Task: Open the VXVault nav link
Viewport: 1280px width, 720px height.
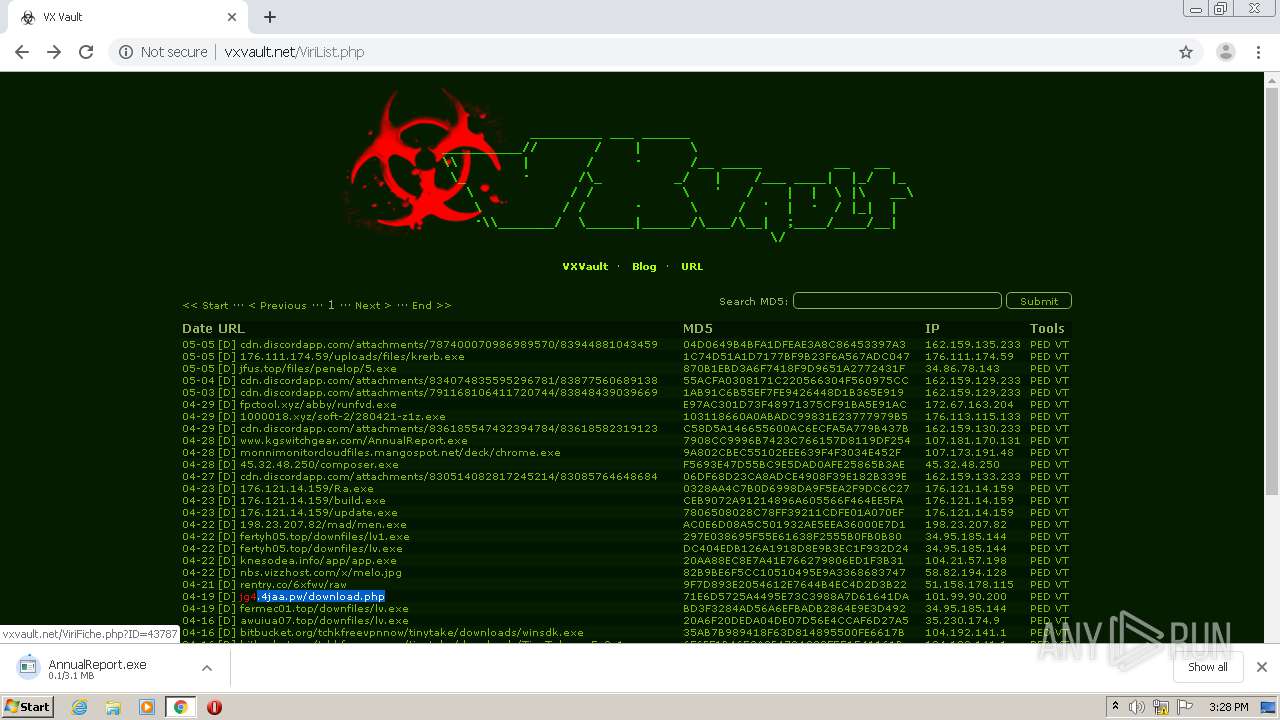Action: point(585,267)
